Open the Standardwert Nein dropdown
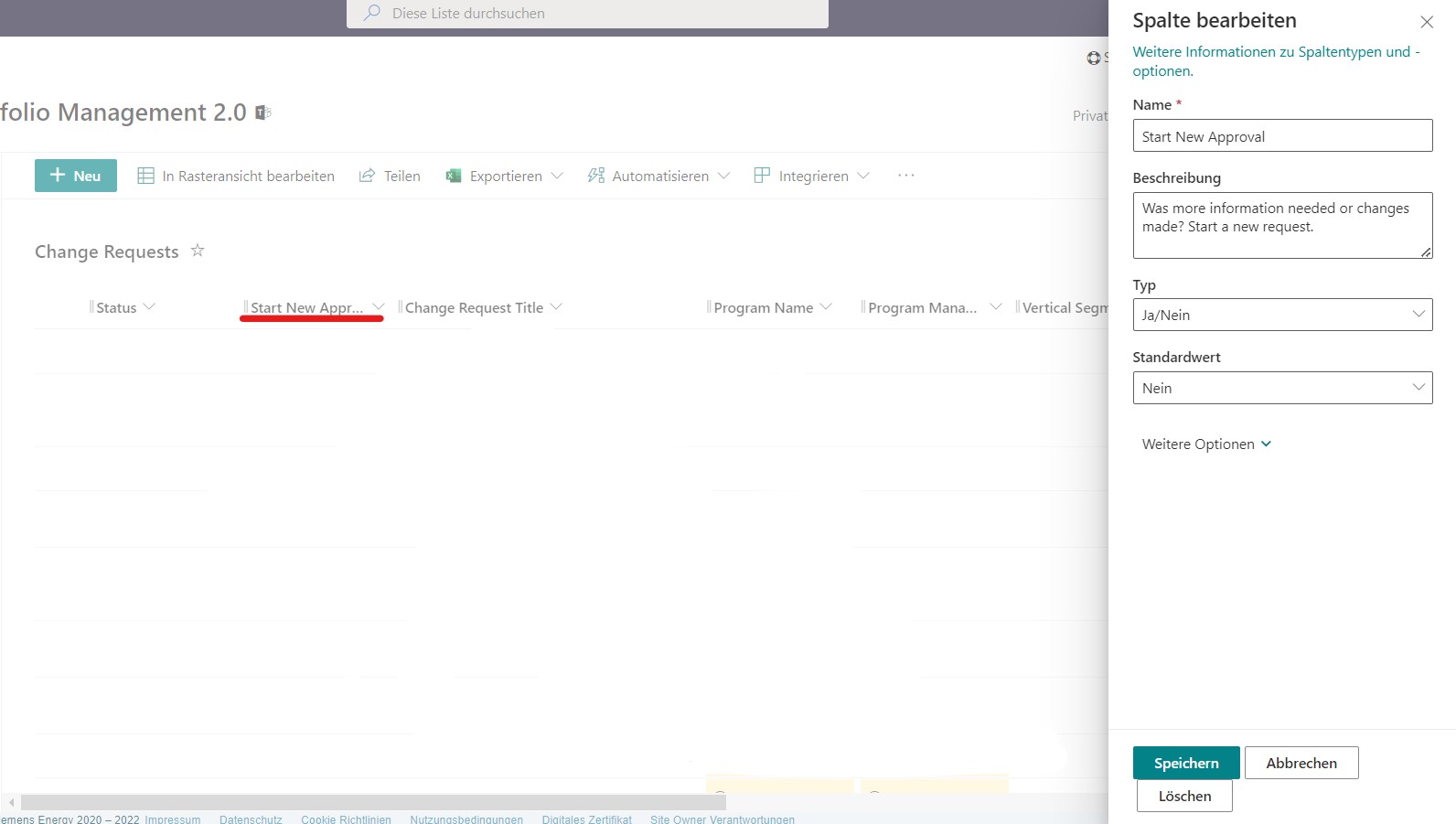Screen dimensions: 1456x824 pyautogui.click(x=1282, y=388)
